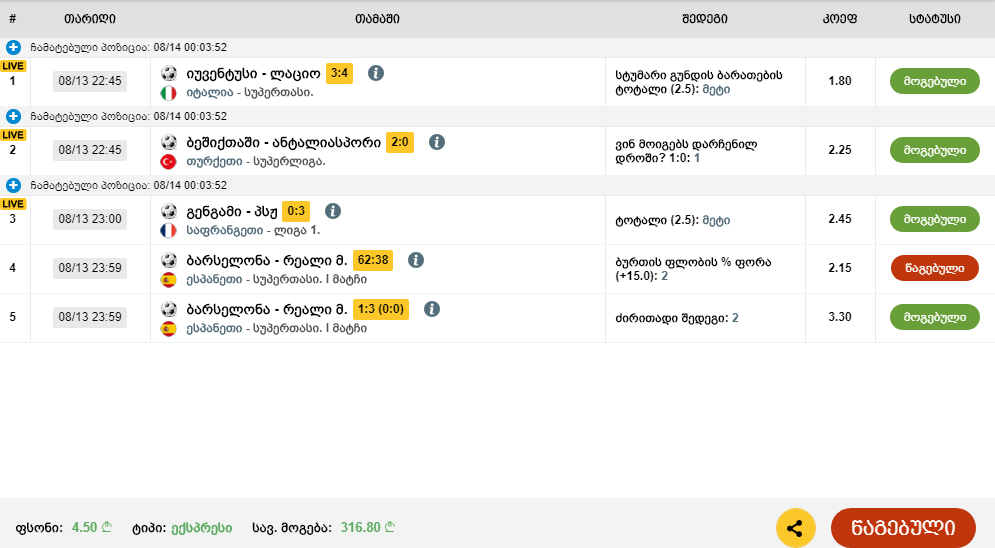Expand the added position above the გენგამი - პსჟ row
This screenshot has height=548, width=995.
click(x=13, y=185)
